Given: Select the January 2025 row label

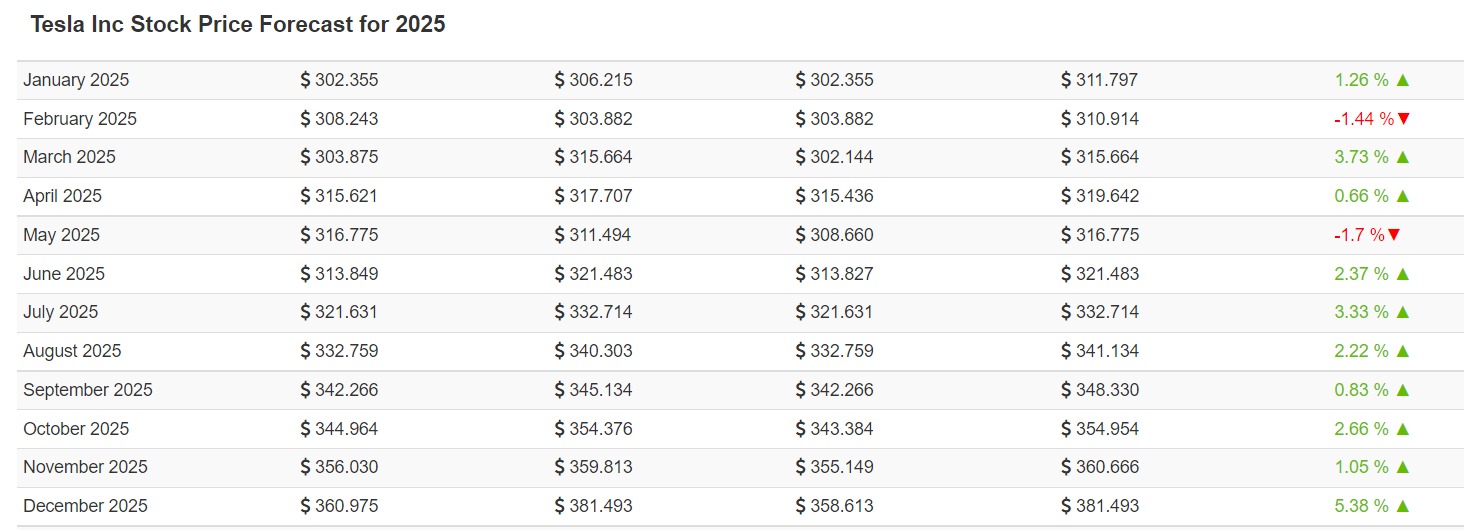Looking at the screenshot, I should [76, 80].
